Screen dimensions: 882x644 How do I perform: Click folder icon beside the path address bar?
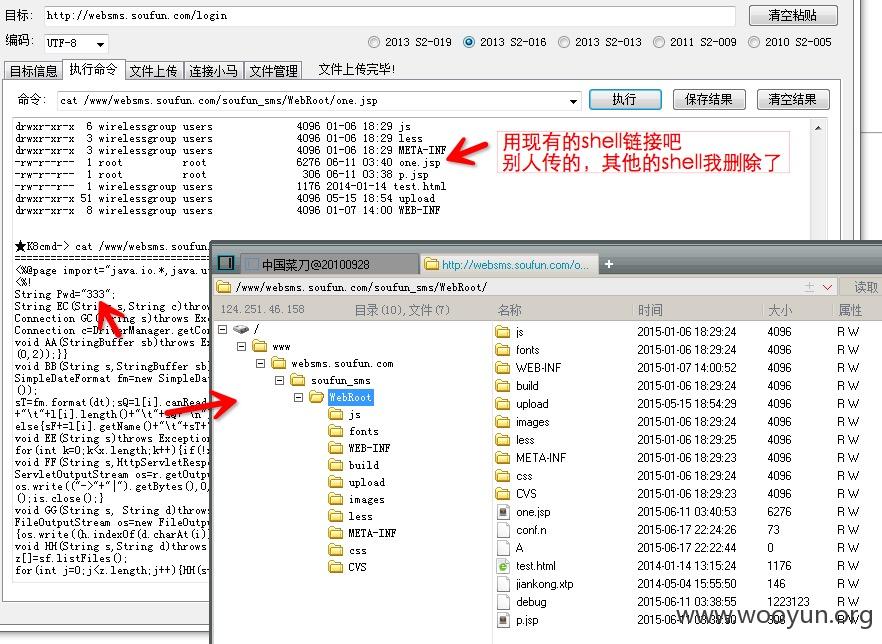click(224, 287)
